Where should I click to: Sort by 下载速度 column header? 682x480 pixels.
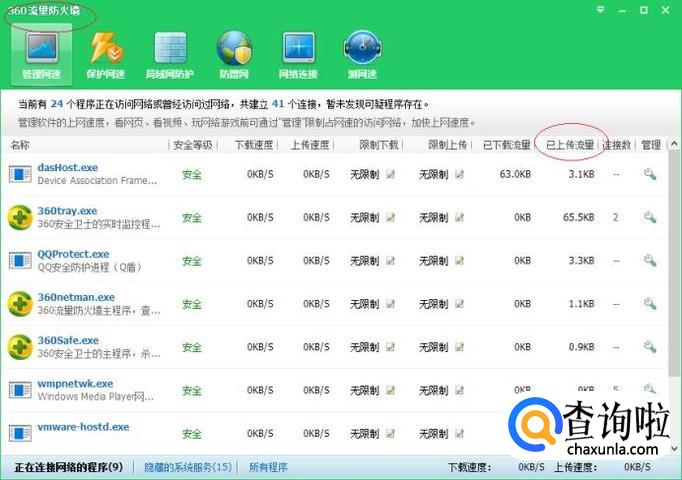point(254,145)
